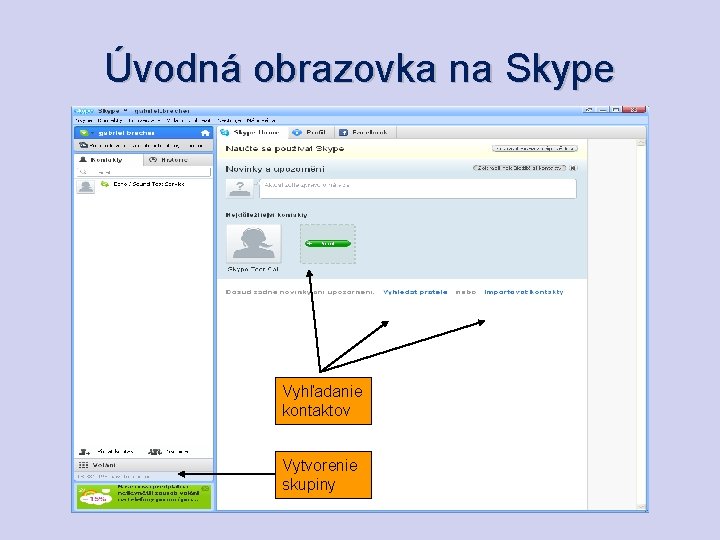Click the mood message text field
720x540 pixels.
click(418, 189)
